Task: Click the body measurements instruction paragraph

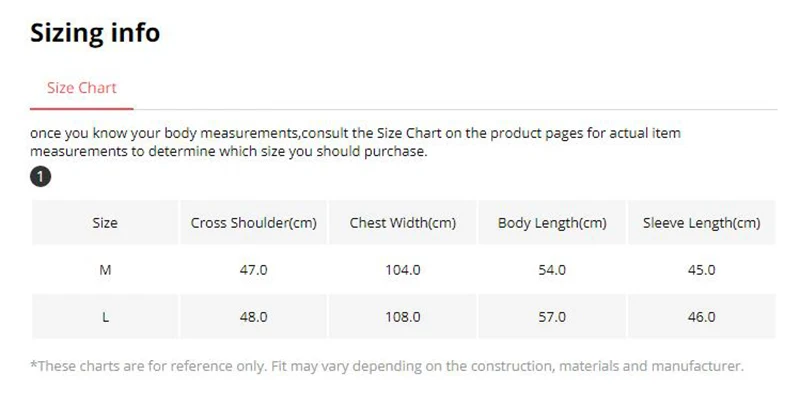Action: 356,142
